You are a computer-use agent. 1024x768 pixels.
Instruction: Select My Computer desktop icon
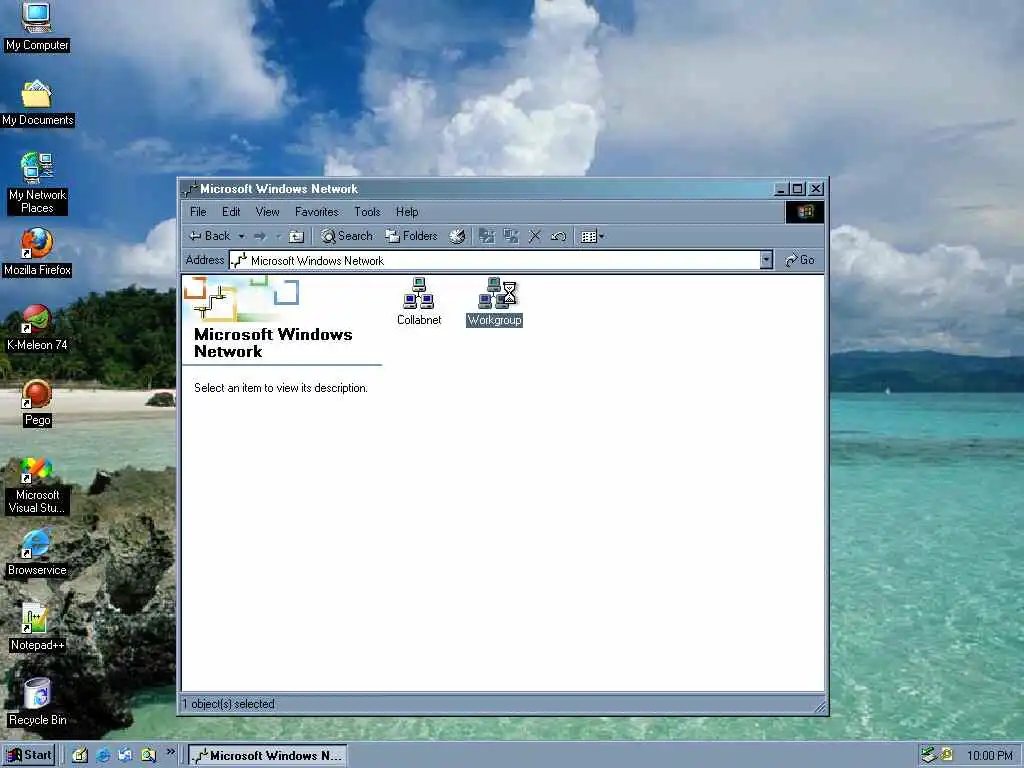click(x=37, y=27)
